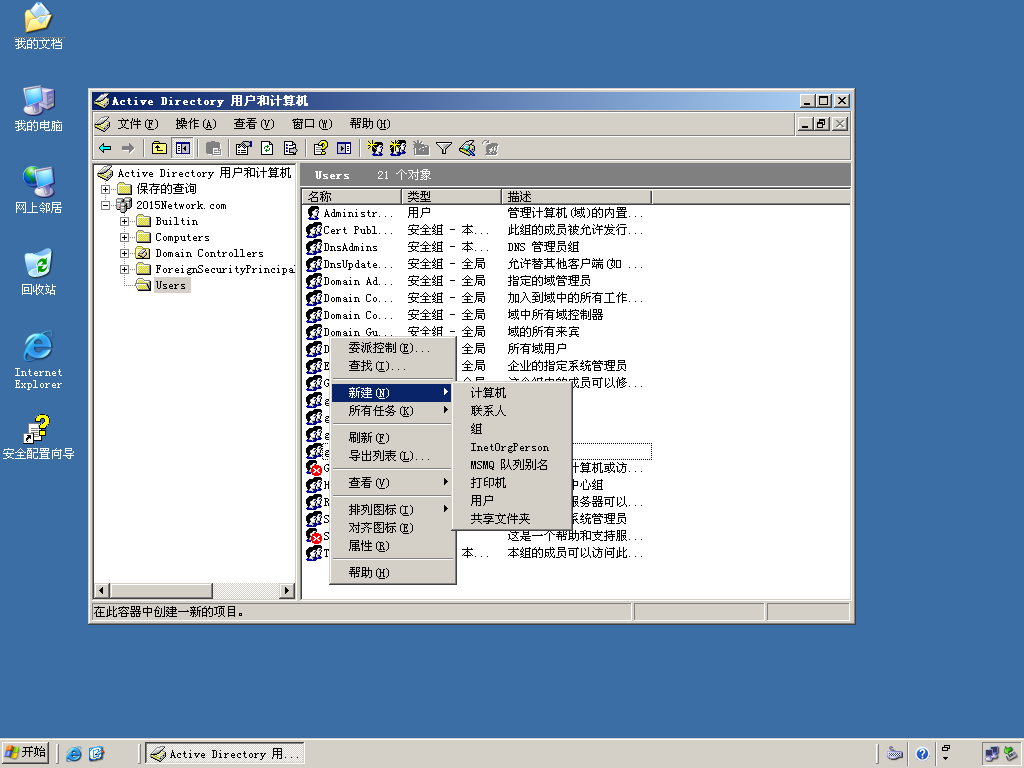Click the Administrator user icon in list

pos(313,213)
